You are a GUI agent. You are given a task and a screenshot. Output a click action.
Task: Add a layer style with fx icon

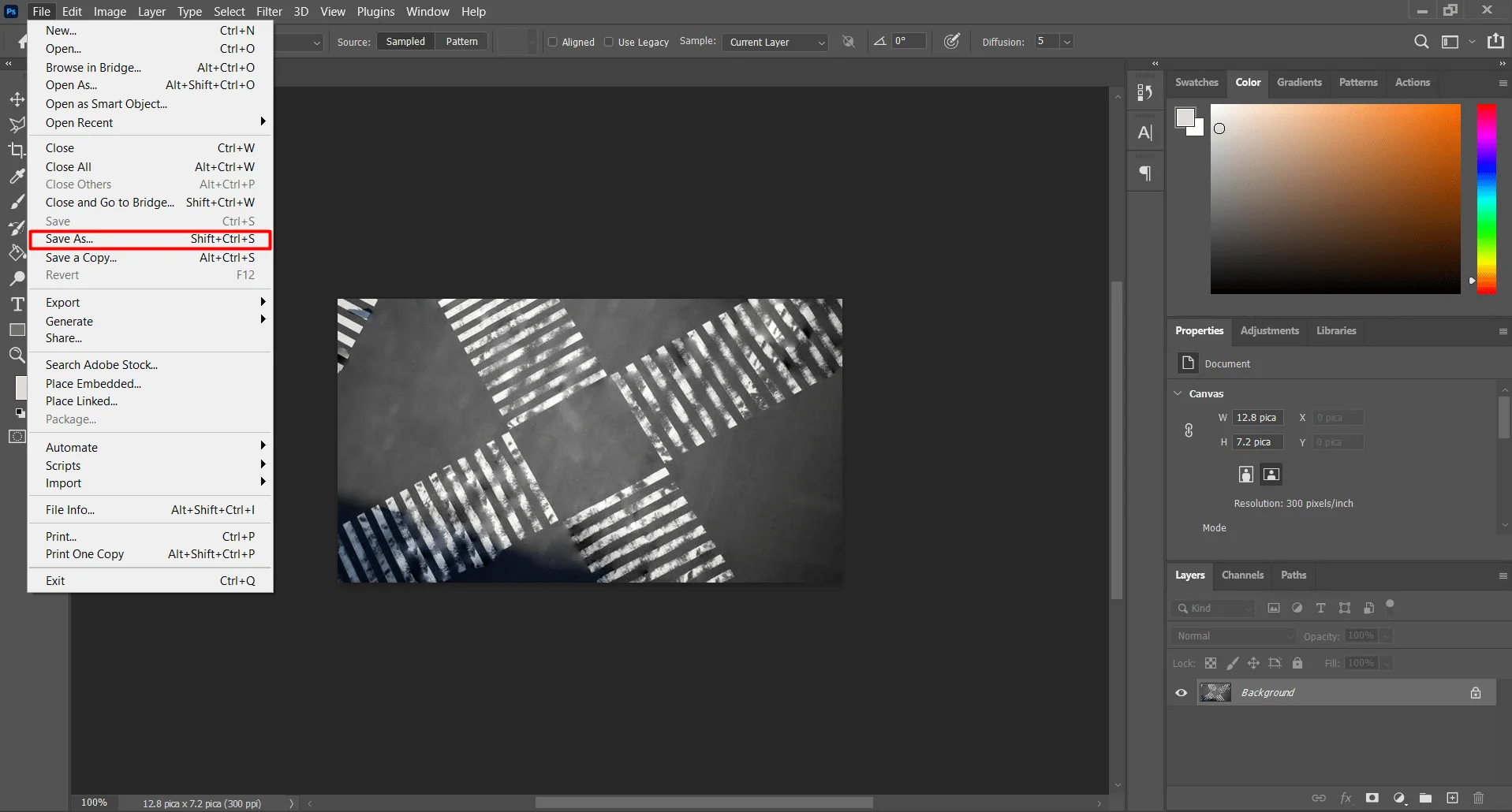pos(1346,798)
